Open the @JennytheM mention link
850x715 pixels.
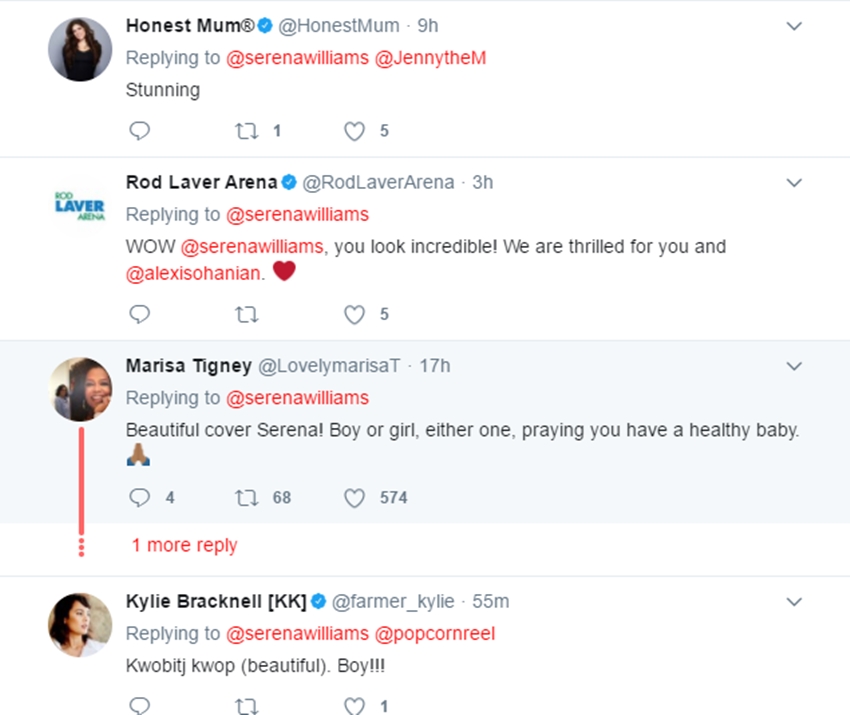(430, 58)
